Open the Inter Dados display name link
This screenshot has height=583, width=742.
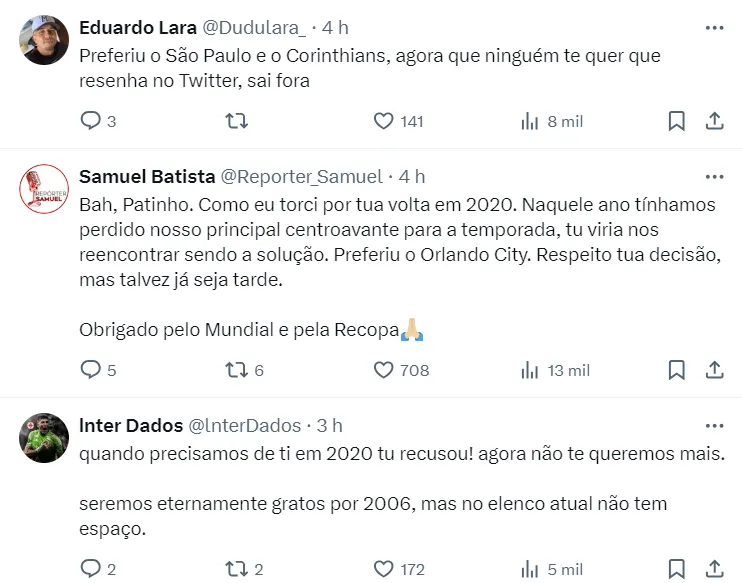[130, 425]
